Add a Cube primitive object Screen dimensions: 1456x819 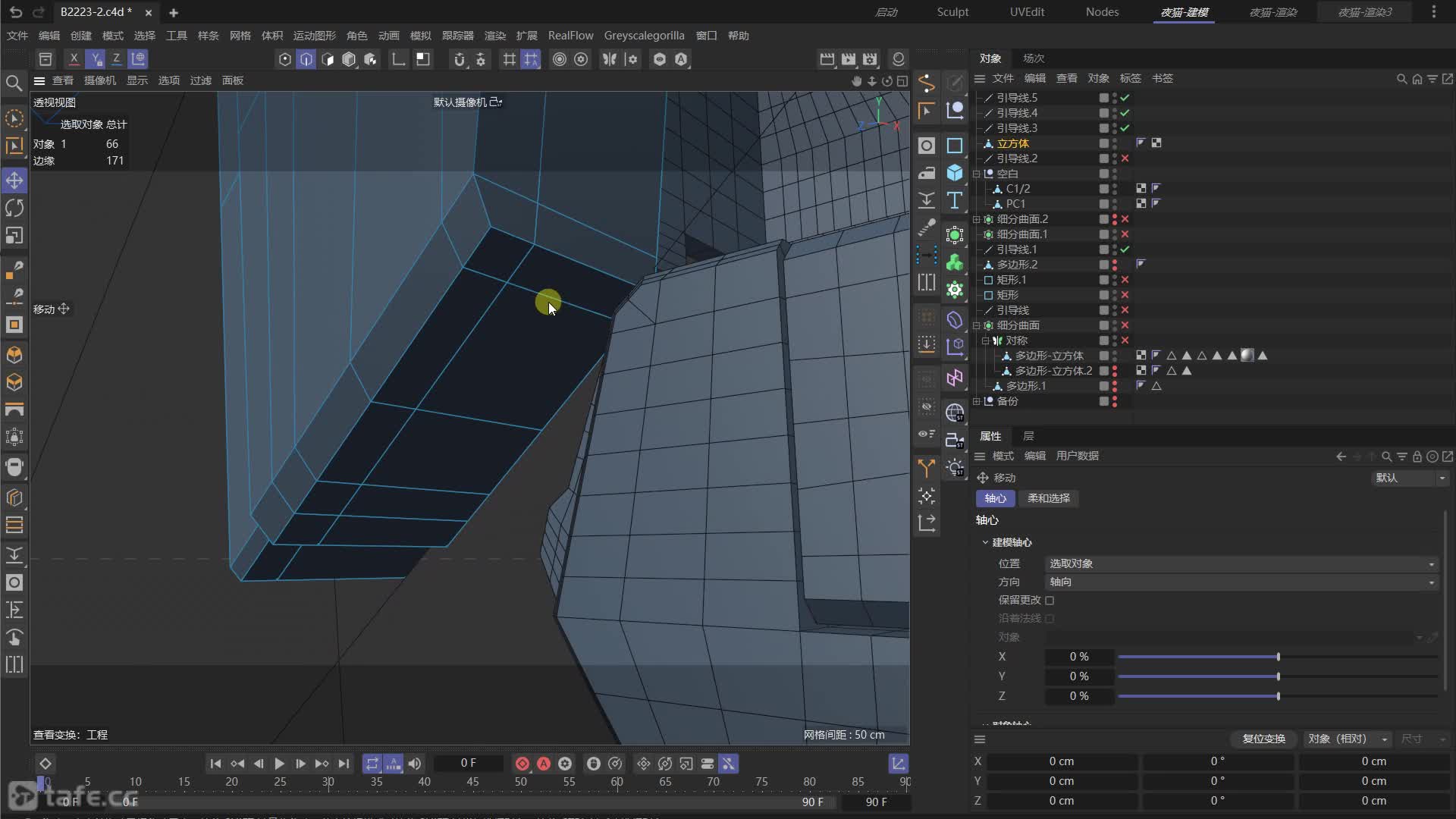pos(955,173)
